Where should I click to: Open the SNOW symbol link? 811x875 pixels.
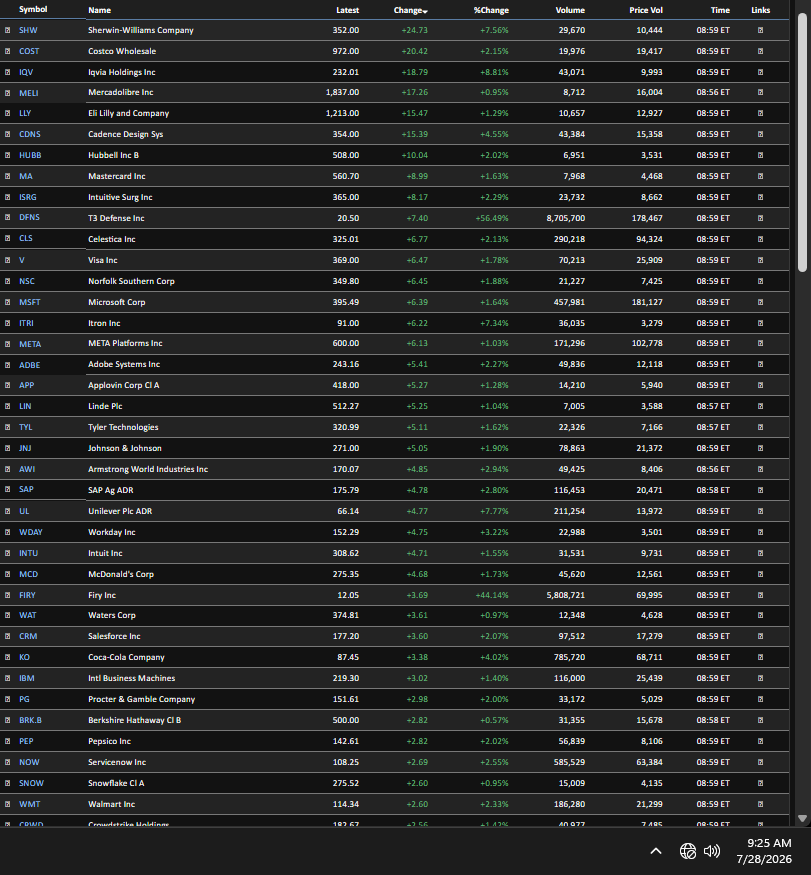(31, 783)
